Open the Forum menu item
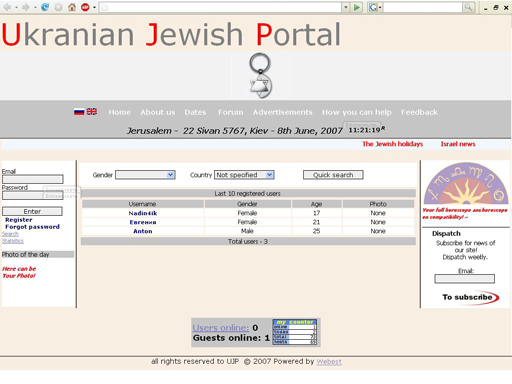This screenshot has width=512, height=384. pyautogui.click(x=230, y=112)
